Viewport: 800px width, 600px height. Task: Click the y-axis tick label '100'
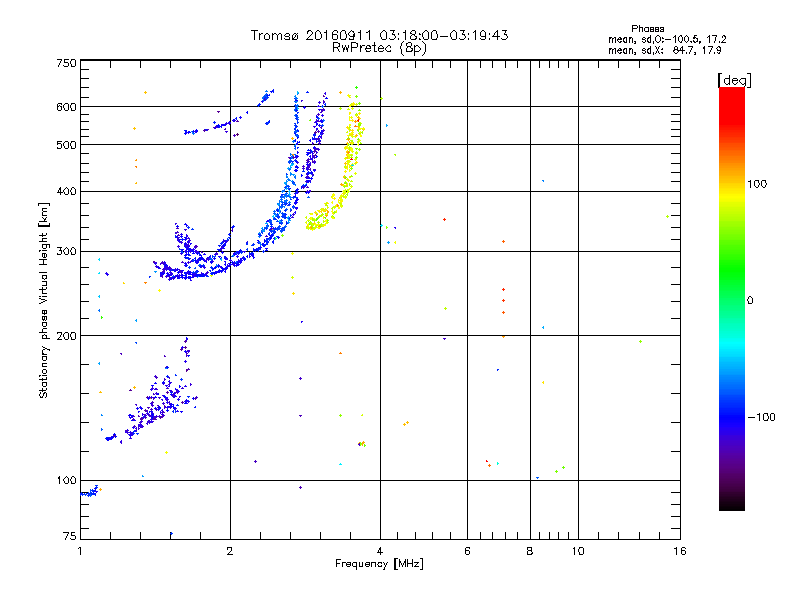click(66, 481)
